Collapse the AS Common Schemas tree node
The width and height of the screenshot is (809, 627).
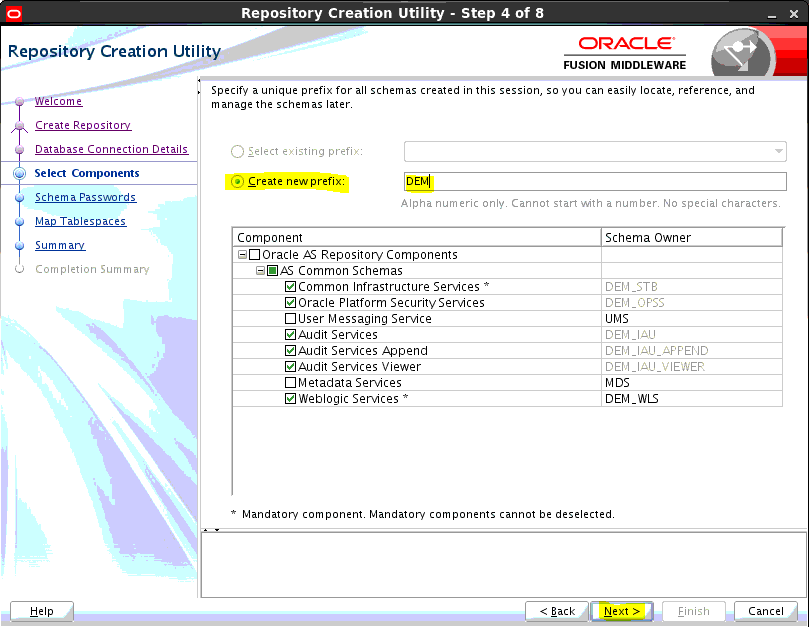click(x=261, y=270)
